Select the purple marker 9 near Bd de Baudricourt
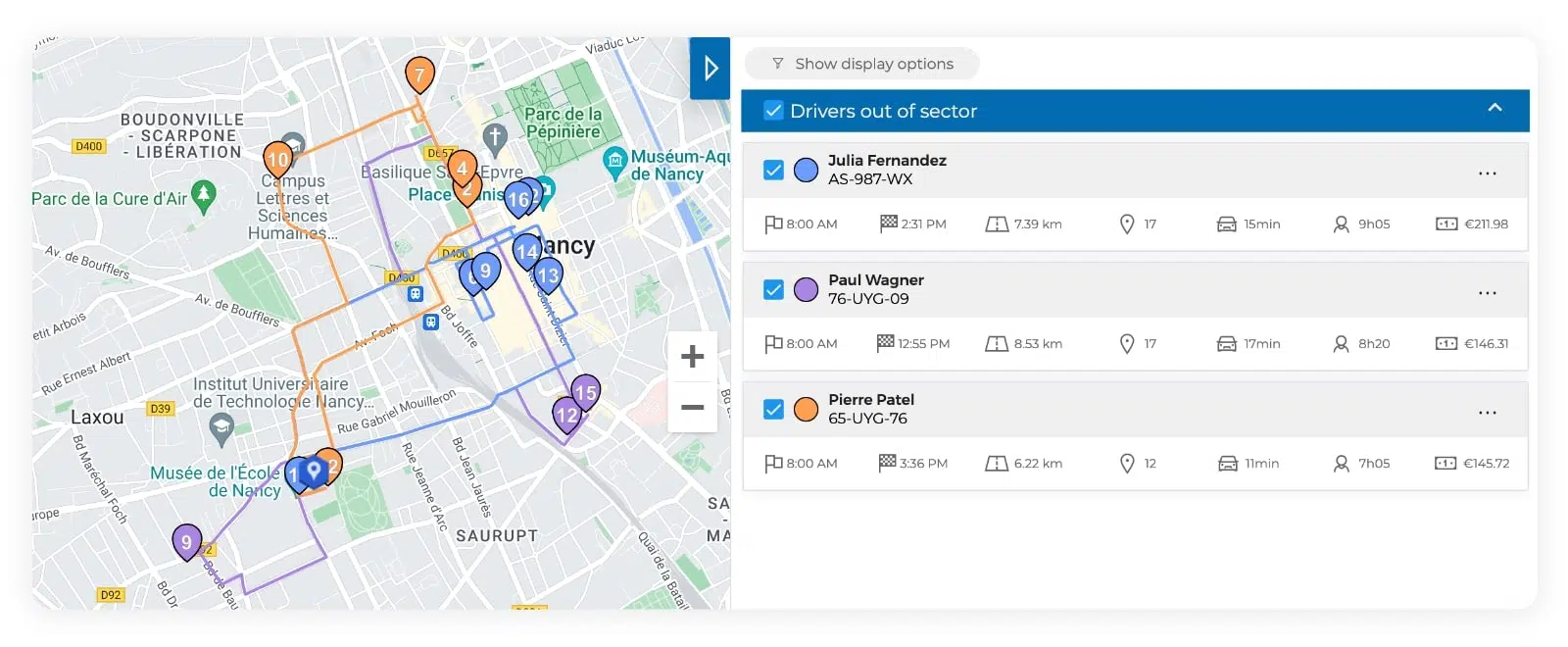The image size is (1568, 647). 186,541
